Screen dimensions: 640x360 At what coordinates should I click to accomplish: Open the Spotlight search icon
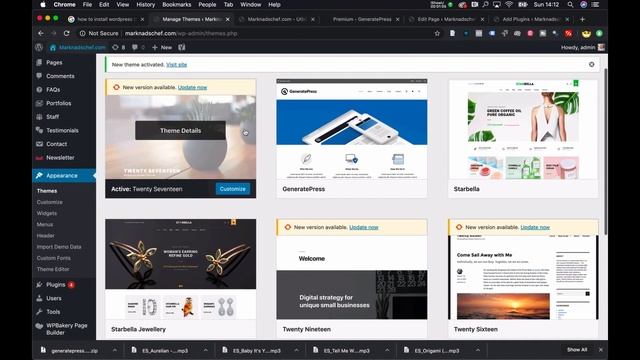pyautogui.click(x=570, y=5)
